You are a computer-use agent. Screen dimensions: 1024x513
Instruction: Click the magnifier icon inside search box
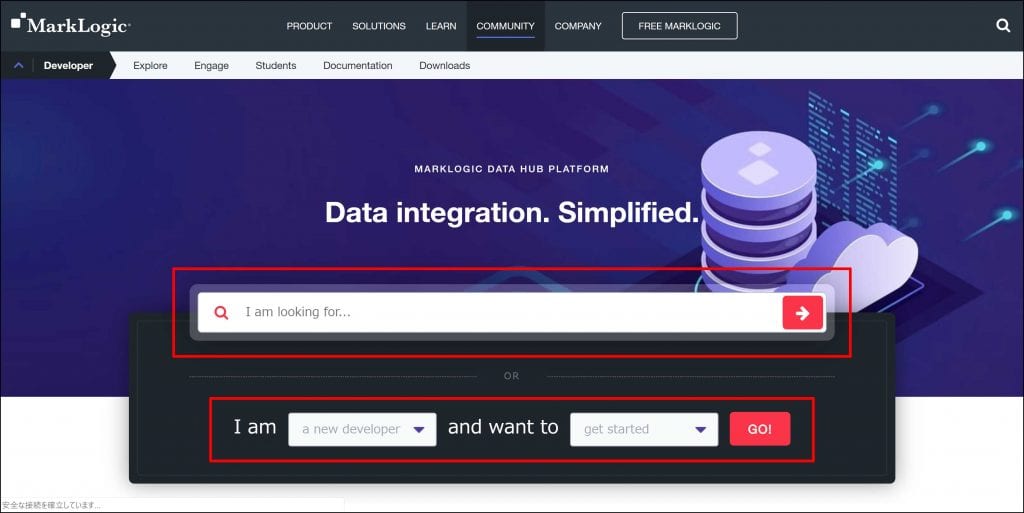pos(222,313)
